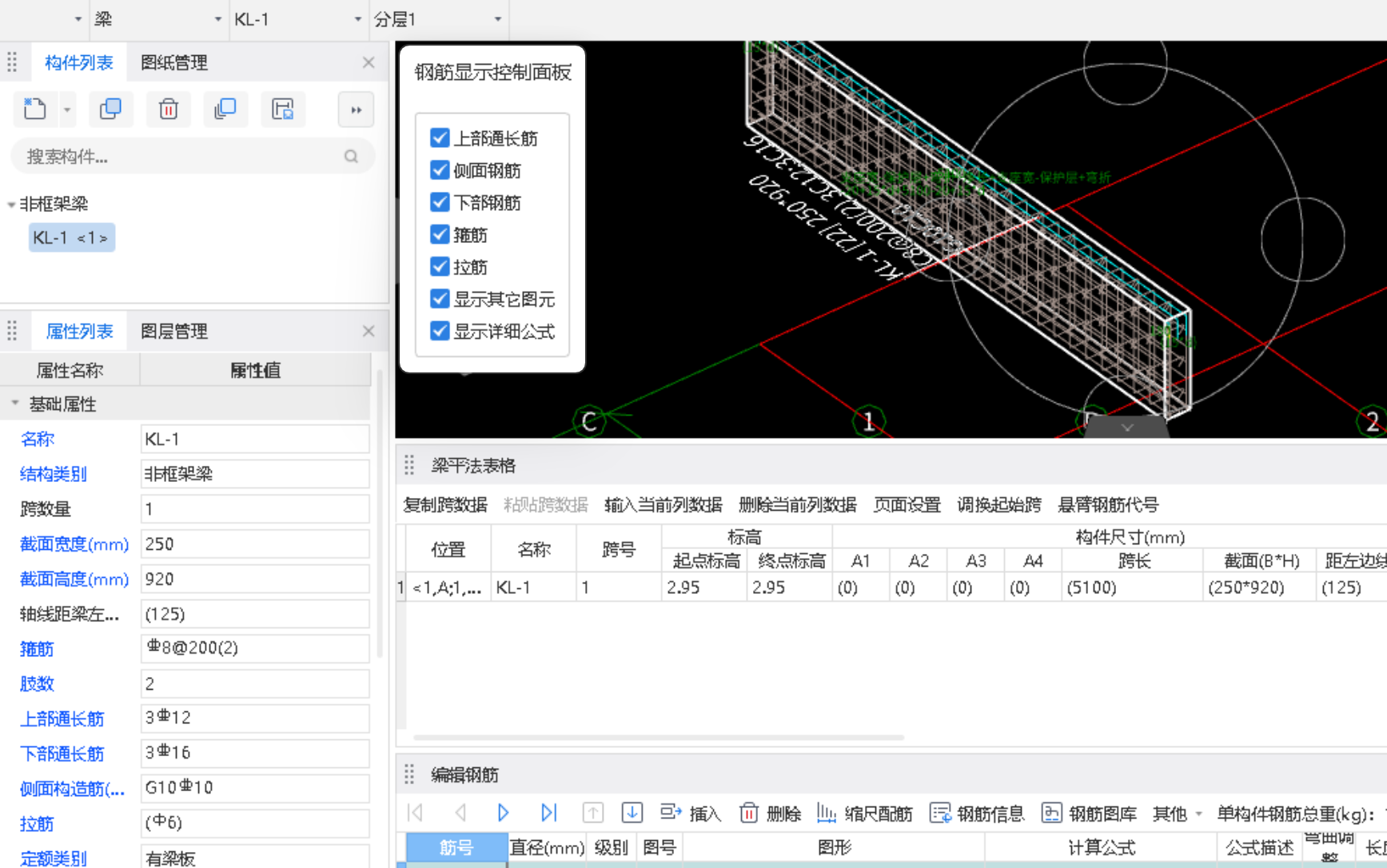This screenshot has height=868, width=1387.
Task: Click the search magnifier icon
Action: pos(351,157)
